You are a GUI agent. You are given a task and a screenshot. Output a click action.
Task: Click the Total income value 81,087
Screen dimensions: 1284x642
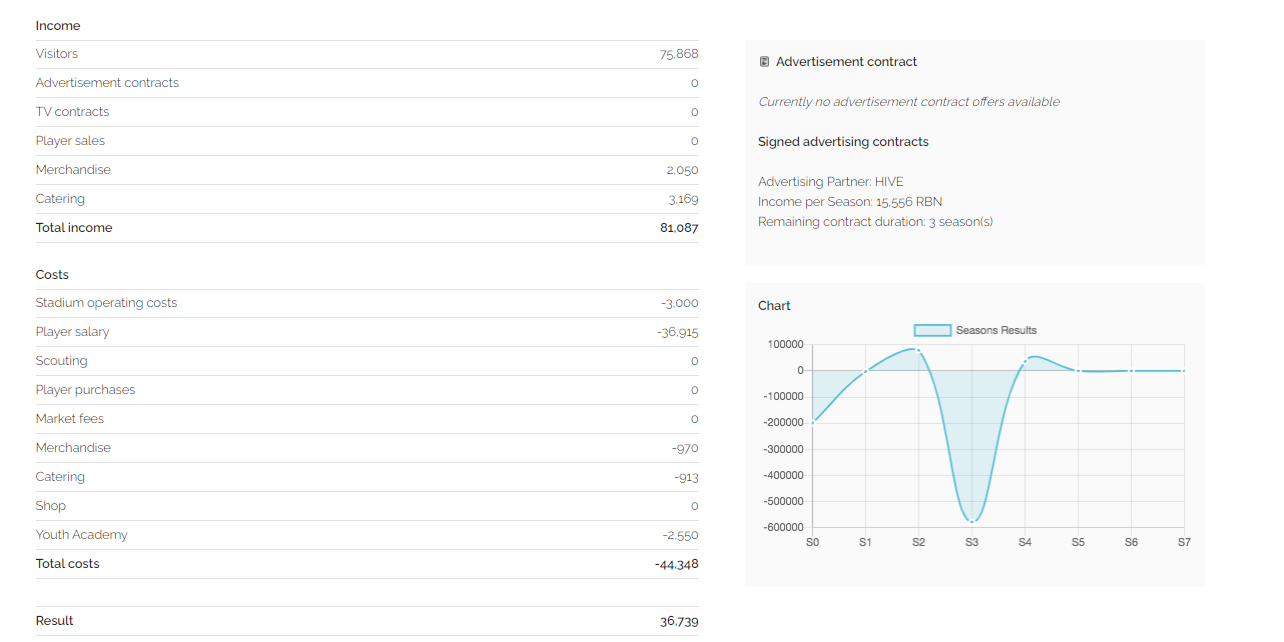click(x=679, y=228)
